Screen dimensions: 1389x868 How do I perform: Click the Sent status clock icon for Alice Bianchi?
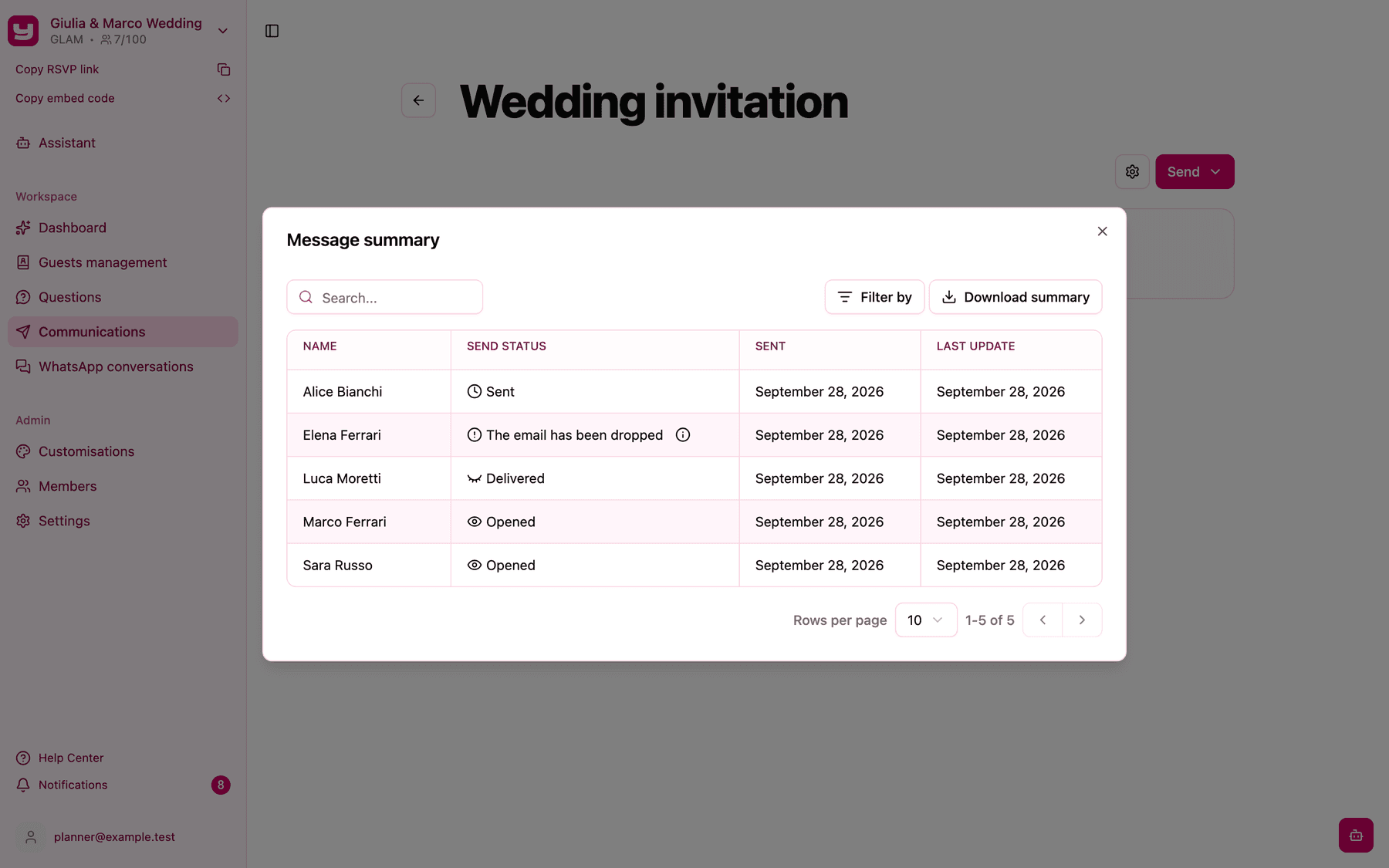pos(475,392)
